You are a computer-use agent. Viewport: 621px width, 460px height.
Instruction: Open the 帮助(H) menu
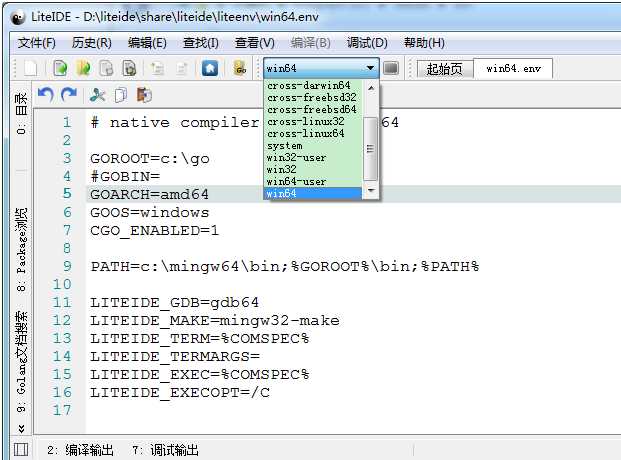424,42
